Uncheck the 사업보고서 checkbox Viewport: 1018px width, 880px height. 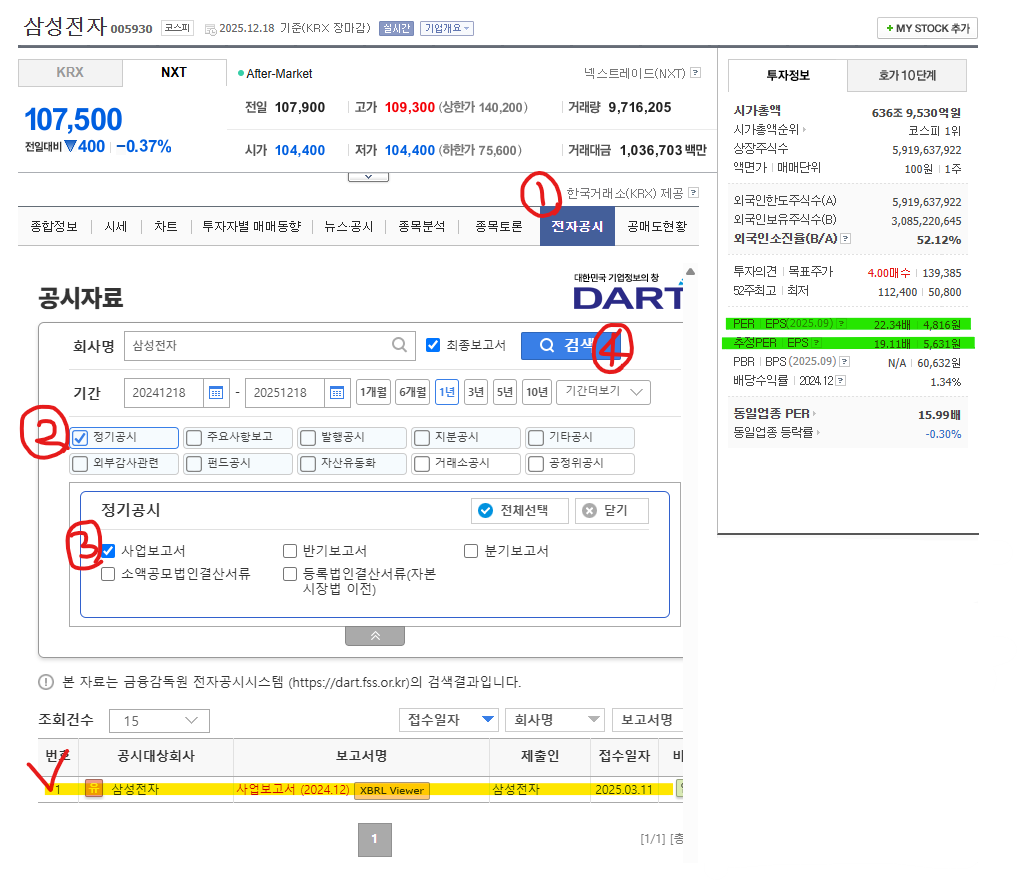pos(108,551)
